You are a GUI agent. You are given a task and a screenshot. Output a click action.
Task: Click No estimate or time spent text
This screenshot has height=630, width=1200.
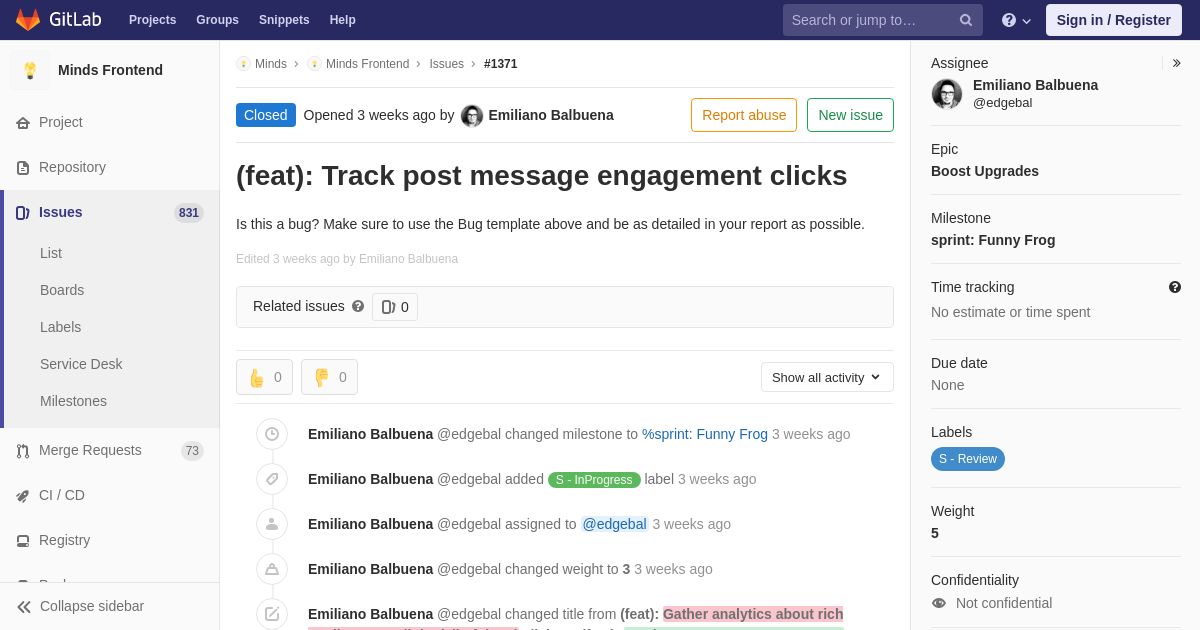[x=1011, y=312]
